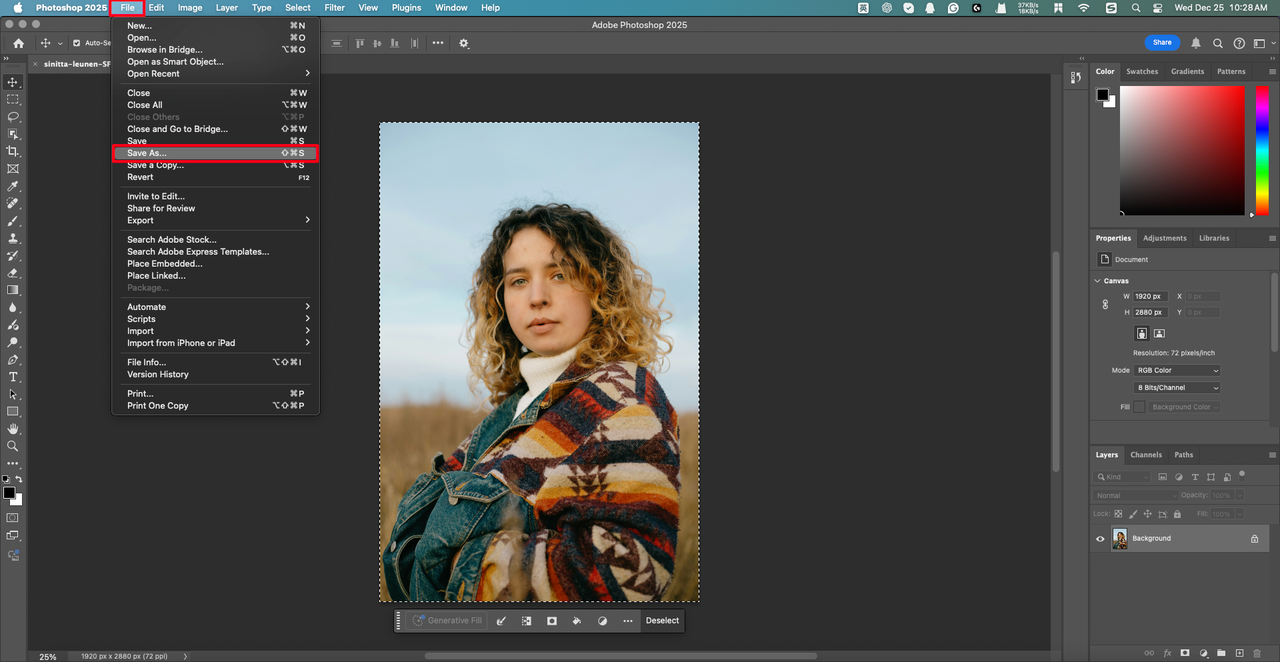1280x662 pixels.
Task: Select the Lasso tool
Action: 13,117
